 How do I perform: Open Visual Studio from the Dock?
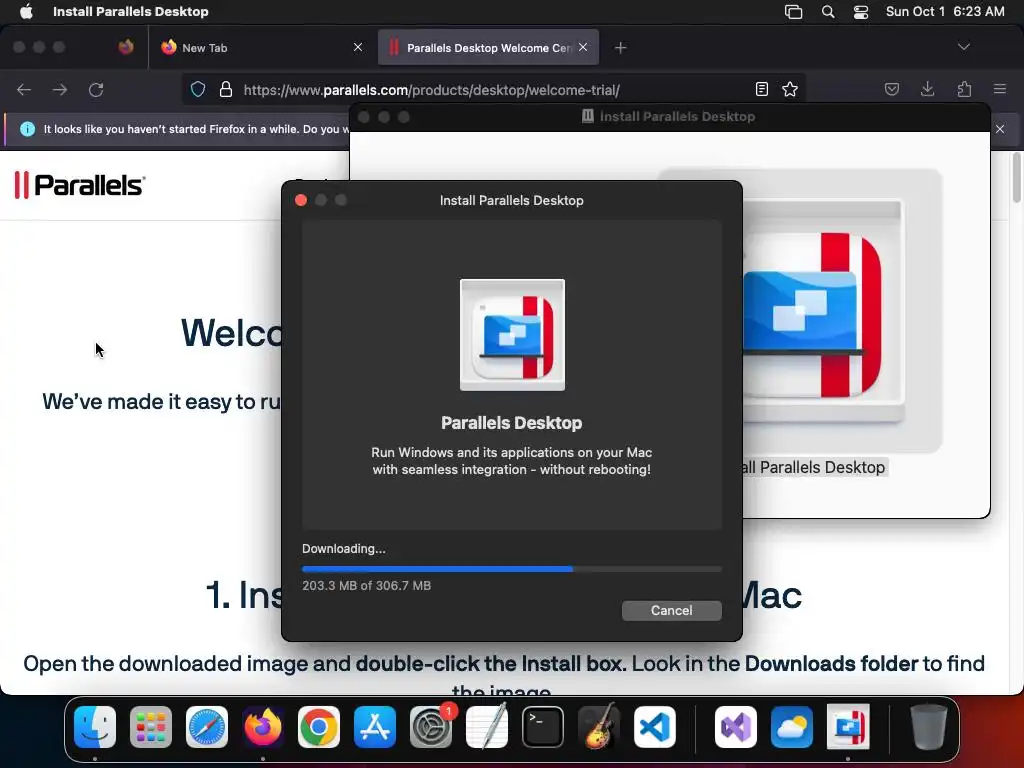(x=736, y=727)
